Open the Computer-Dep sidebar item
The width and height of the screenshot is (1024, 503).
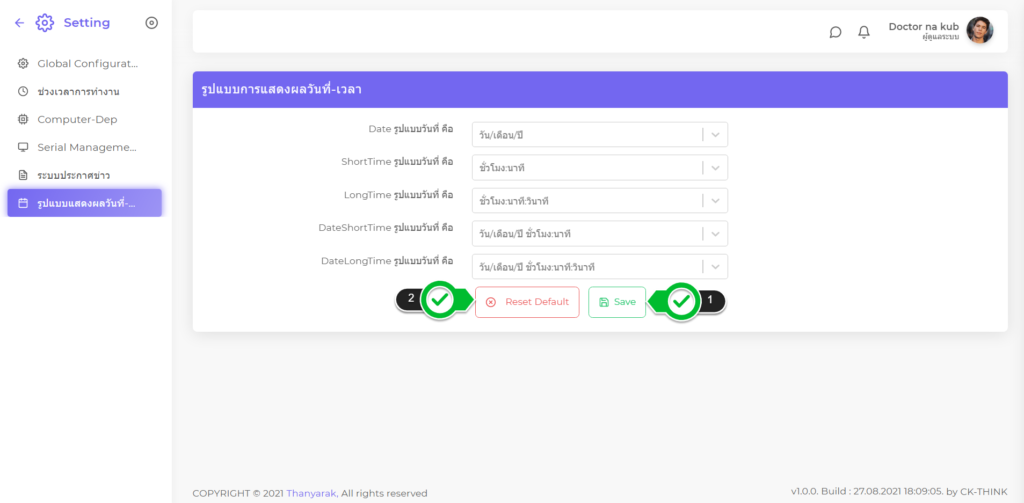click(x=77, y=119)
